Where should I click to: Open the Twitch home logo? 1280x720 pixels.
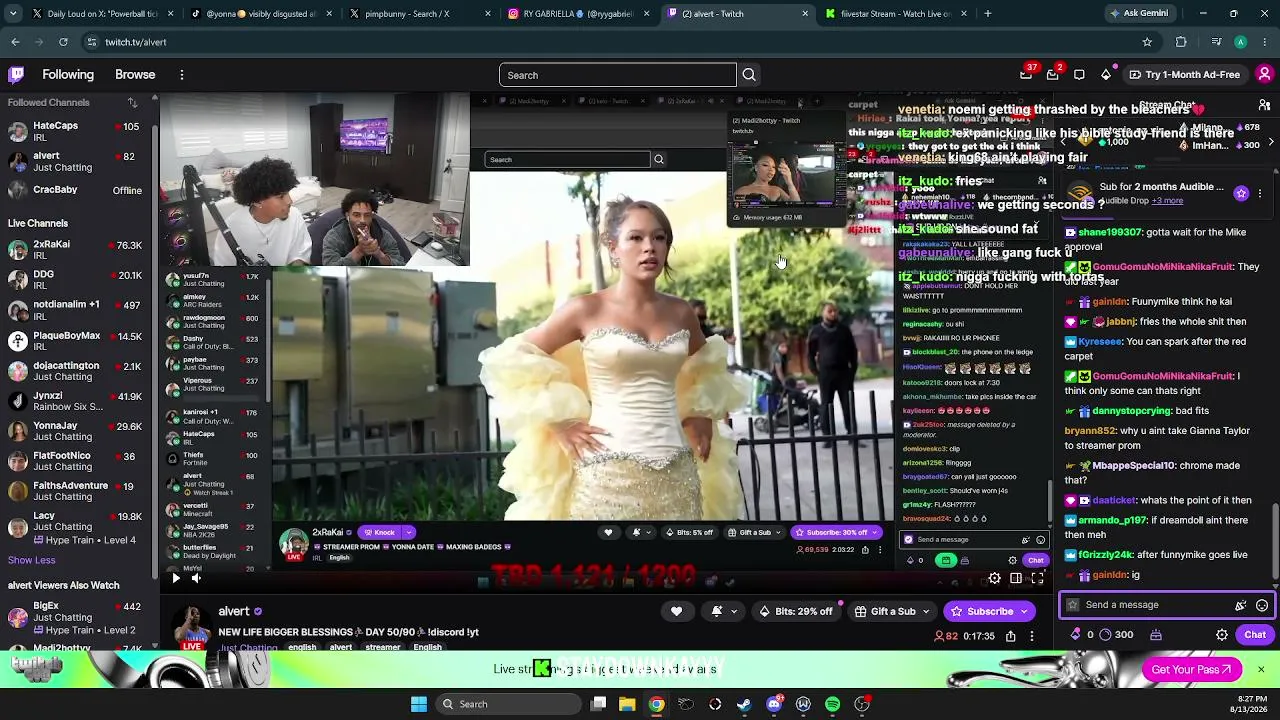pyautogui.click(x=17, y=74)
